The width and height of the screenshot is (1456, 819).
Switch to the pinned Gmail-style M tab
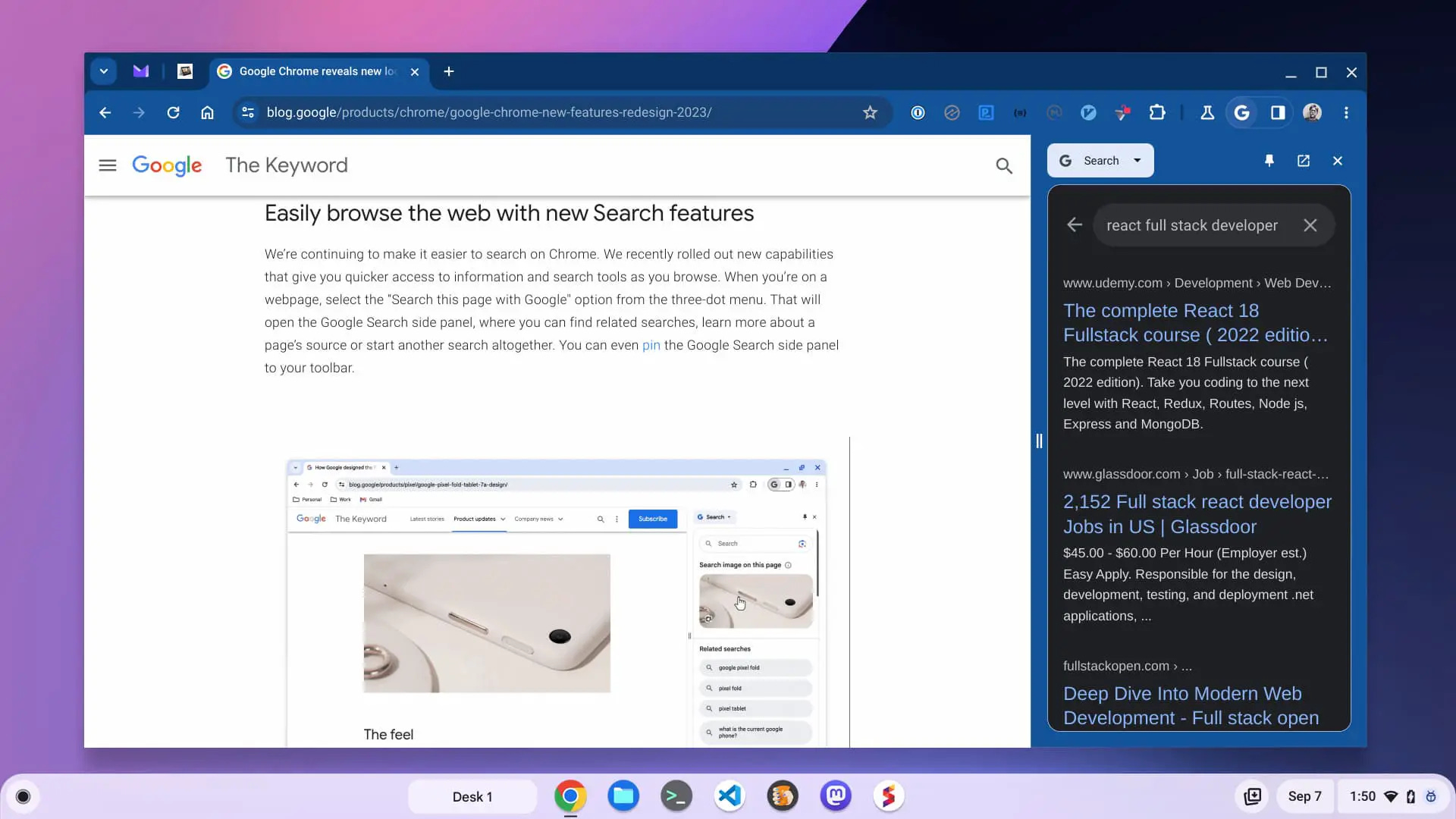[141, 71]
